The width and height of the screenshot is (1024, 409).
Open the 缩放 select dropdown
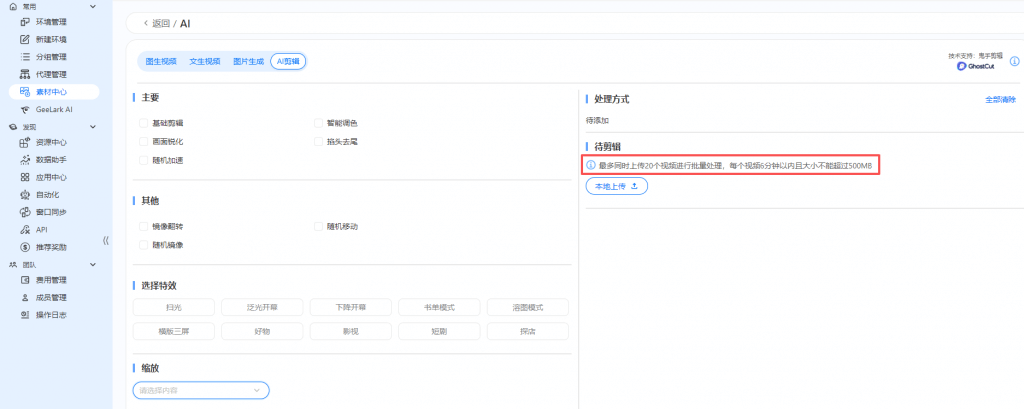pyautogui.click(x=201, y=389)
